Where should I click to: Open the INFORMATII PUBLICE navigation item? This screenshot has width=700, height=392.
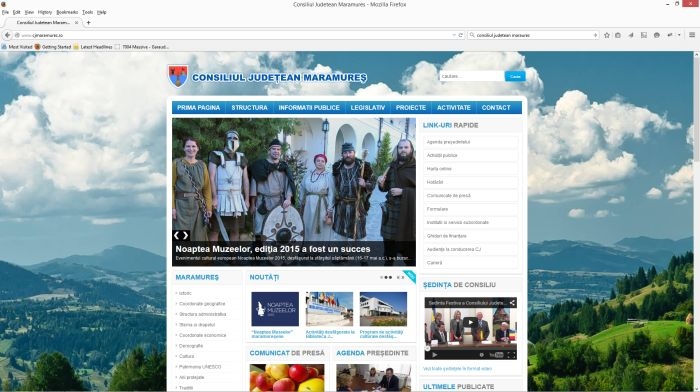click(x=309, y=108)
